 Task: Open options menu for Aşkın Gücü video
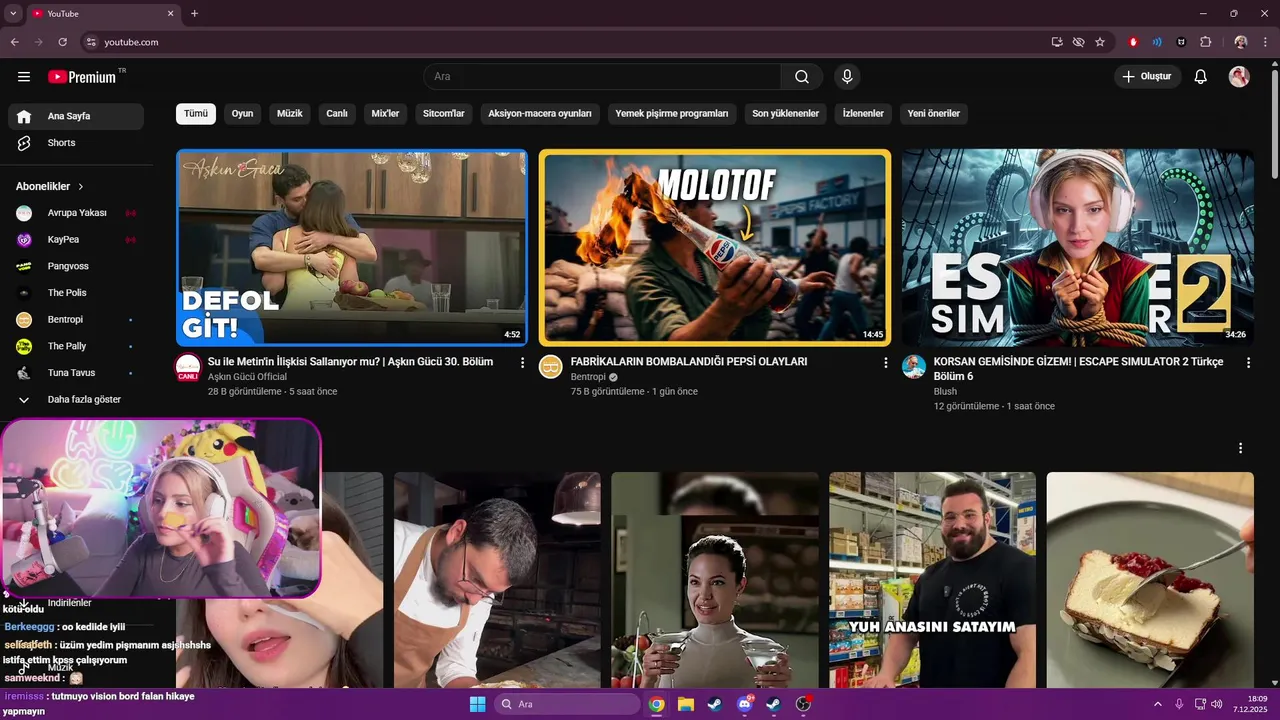pyautogui.click(x=522, y=363)
